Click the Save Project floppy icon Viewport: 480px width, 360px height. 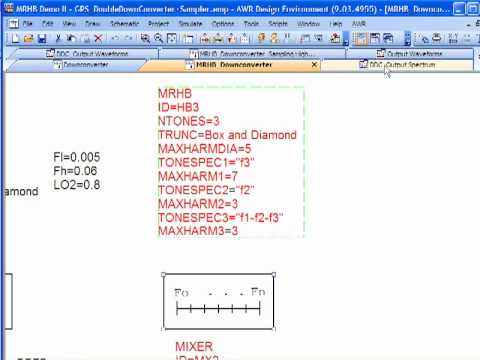tap(42, 38)
